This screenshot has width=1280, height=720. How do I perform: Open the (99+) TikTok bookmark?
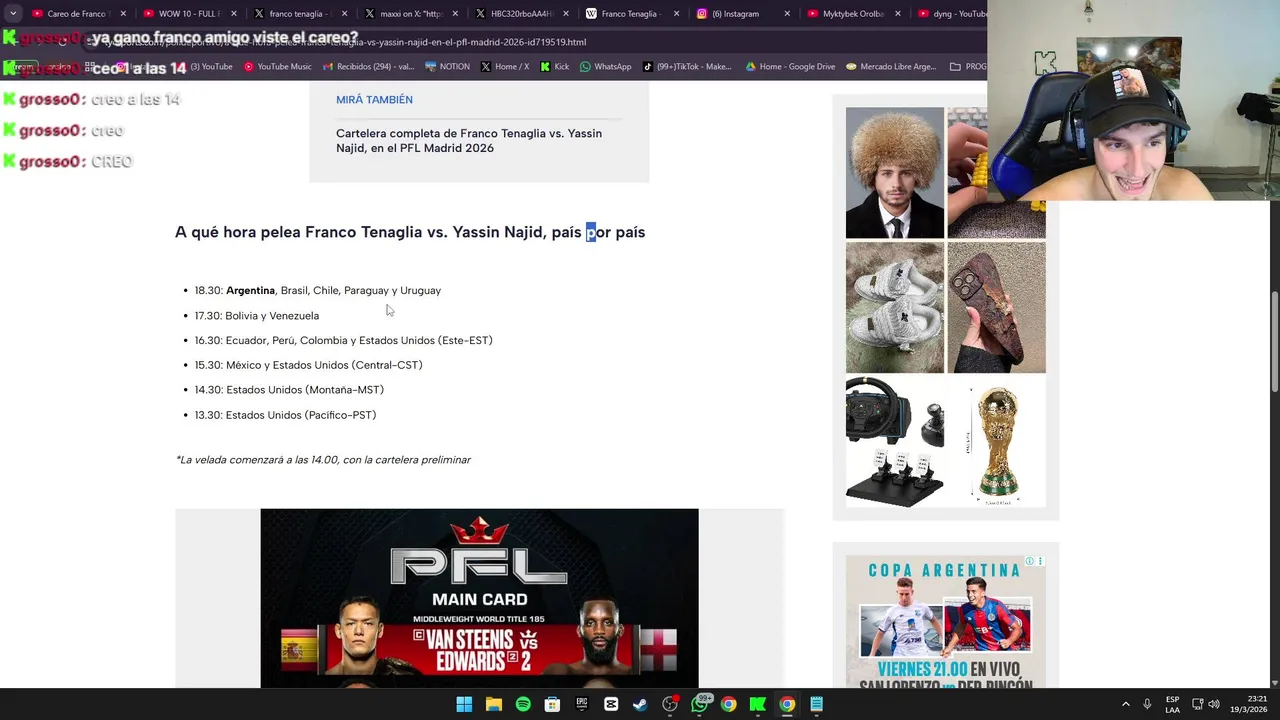pos(687,67)
